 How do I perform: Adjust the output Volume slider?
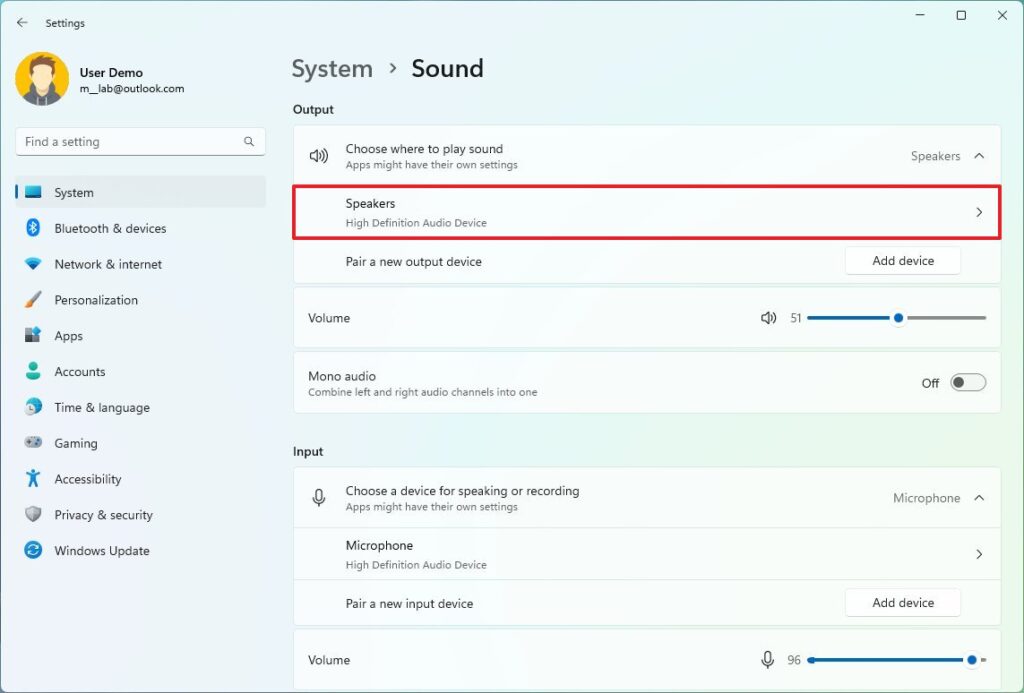point(898,317)
